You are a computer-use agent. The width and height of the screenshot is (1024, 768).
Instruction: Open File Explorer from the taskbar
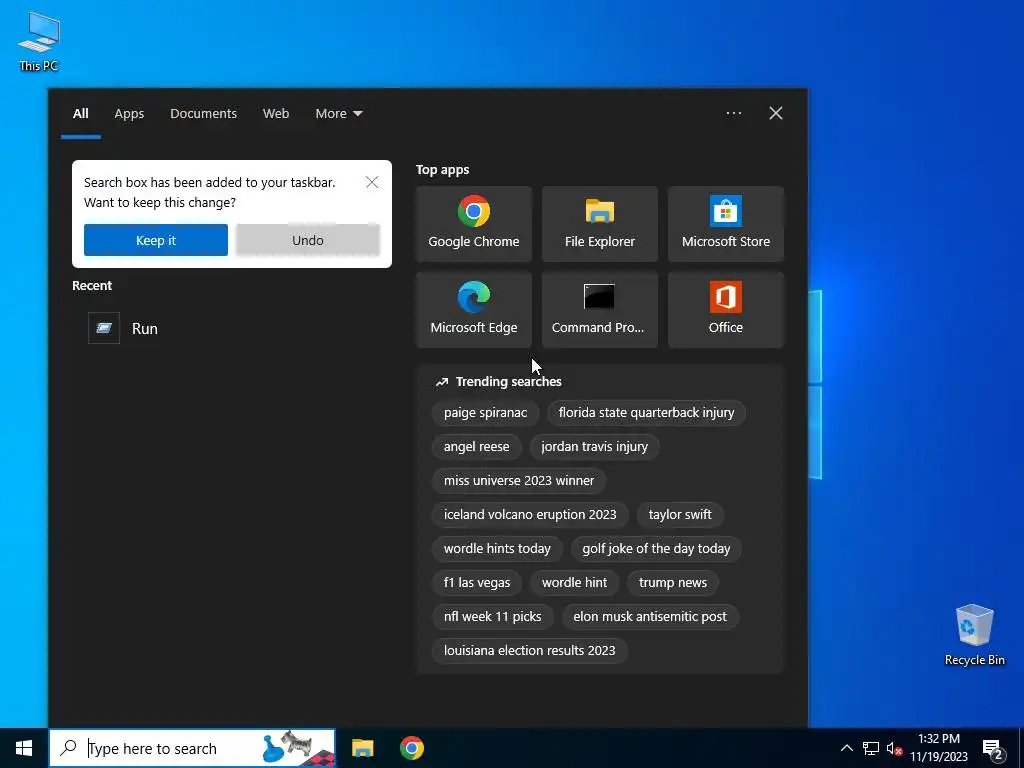point(362,748)
